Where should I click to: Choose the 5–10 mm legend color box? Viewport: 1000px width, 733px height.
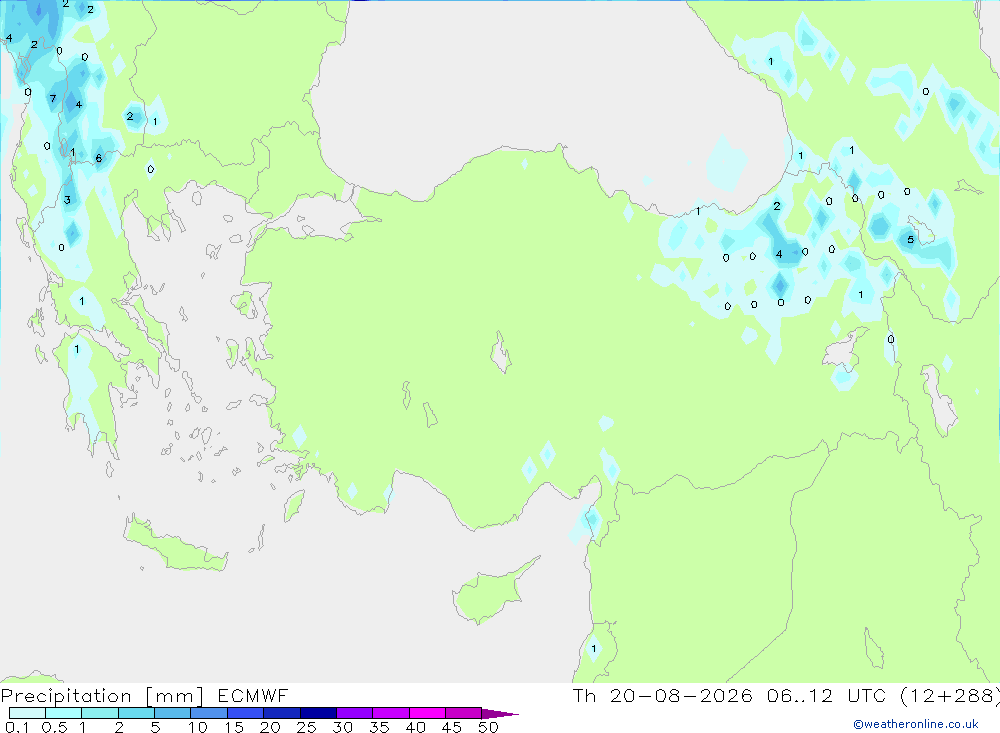coord(173,713)
